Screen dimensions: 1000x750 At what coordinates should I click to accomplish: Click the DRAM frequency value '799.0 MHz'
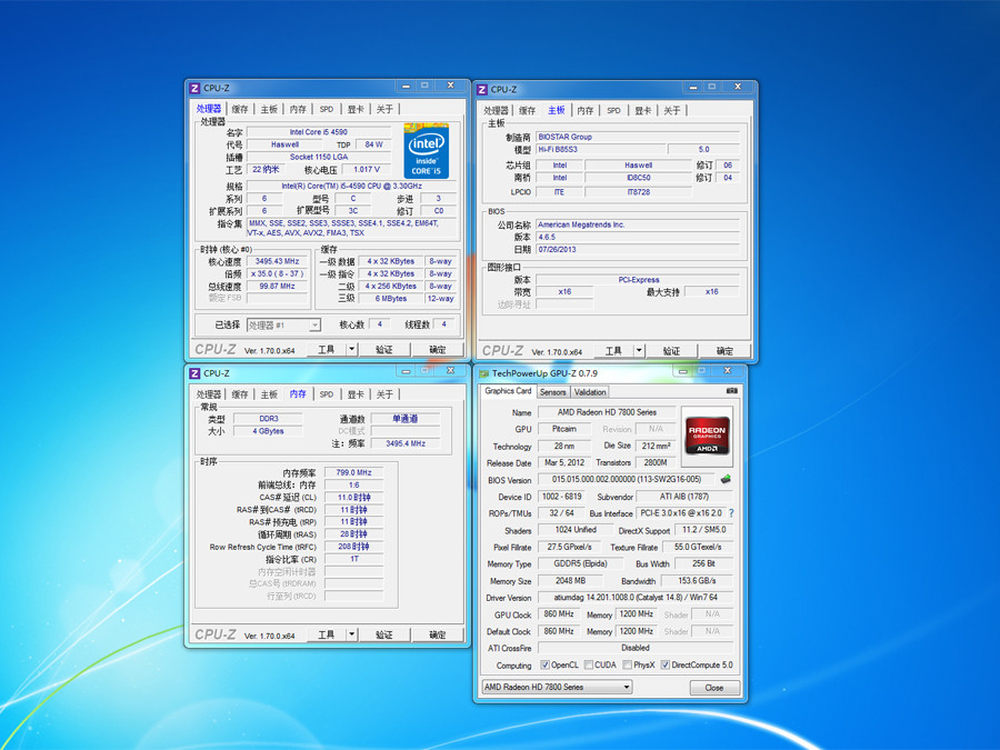coord(354,473)
